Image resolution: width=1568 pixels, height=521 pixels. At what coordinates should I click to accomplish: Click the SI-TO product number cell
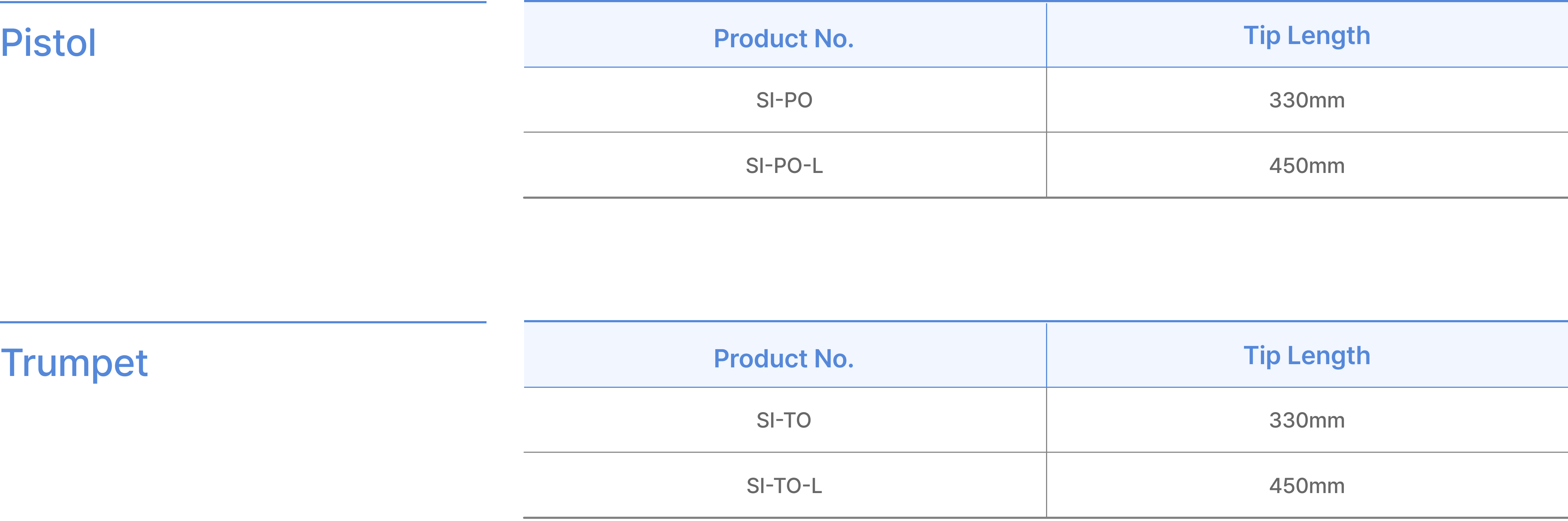coord(784,420)
